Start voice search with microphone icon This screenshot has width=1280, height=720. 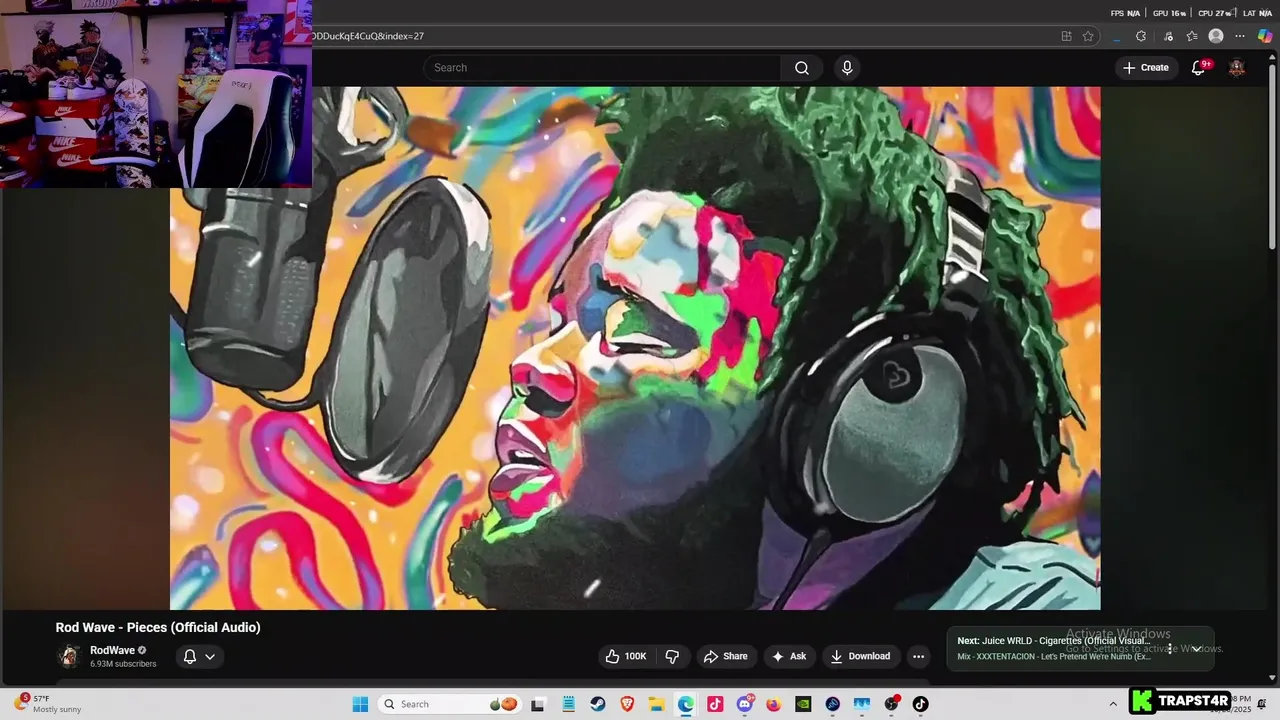point(847,68)
